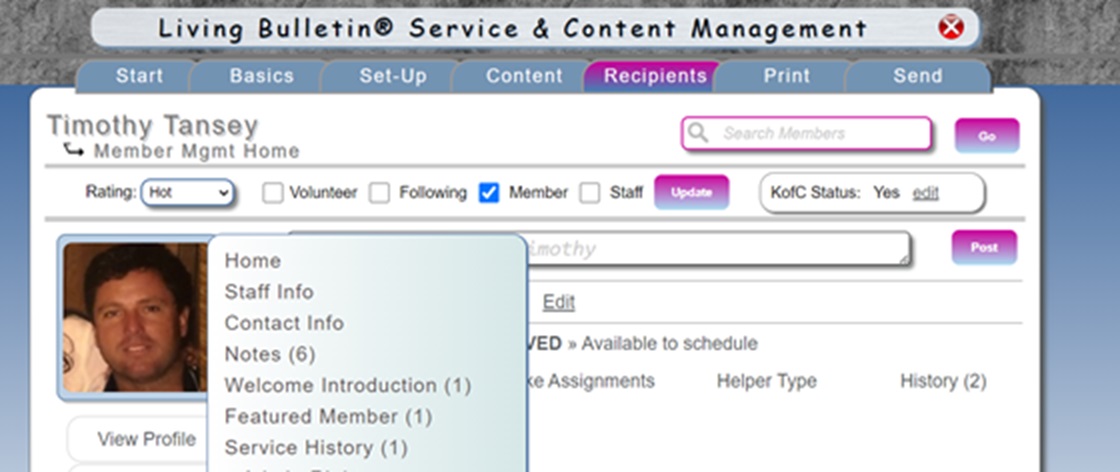1120x472 pixels.
Task: Edit the KofC Status
Action: pos(925,193)
